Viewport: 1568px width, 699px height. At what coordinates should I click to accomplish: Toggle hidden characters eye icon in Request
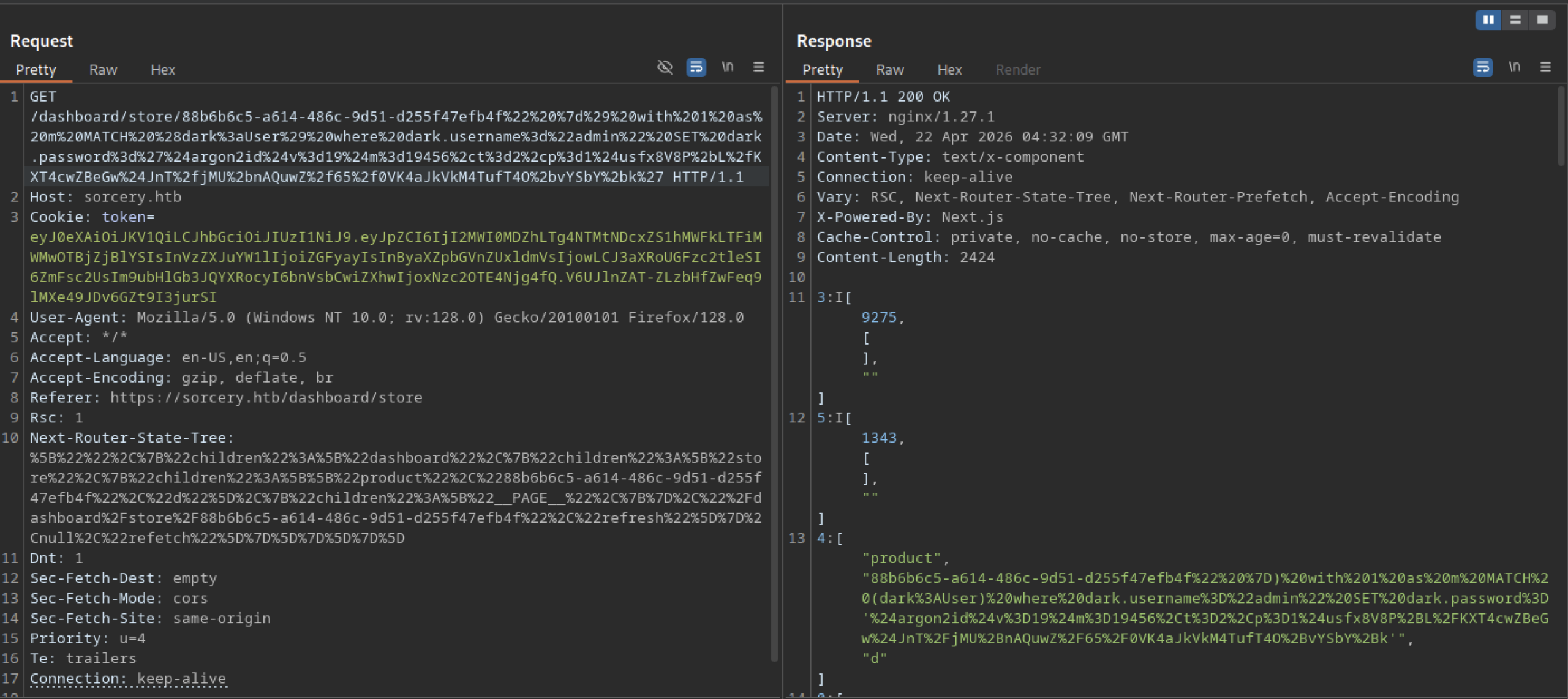pyautogui.click(x=665, y=67)
